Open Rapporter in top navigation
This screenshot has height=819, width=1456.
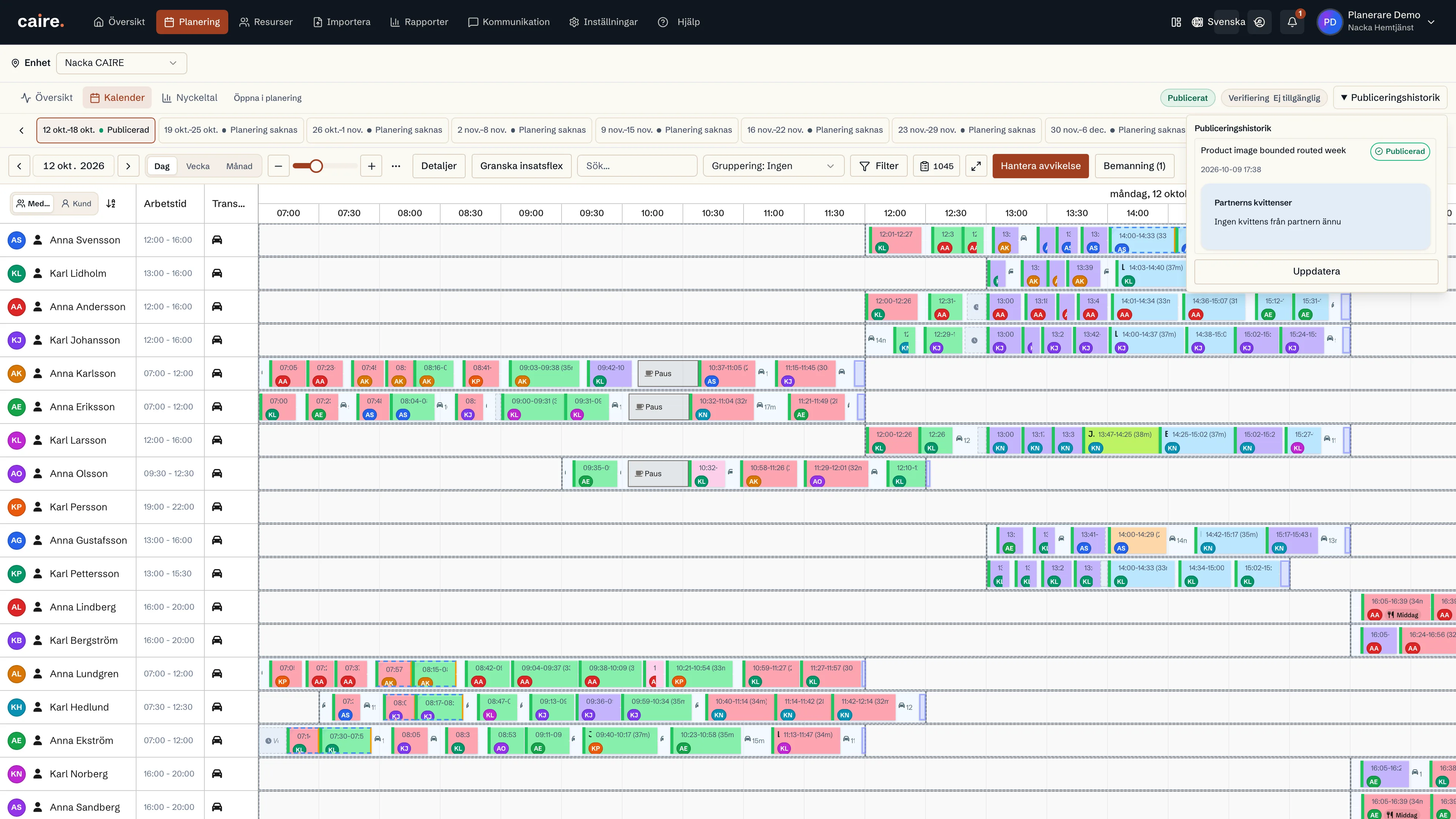419,22
